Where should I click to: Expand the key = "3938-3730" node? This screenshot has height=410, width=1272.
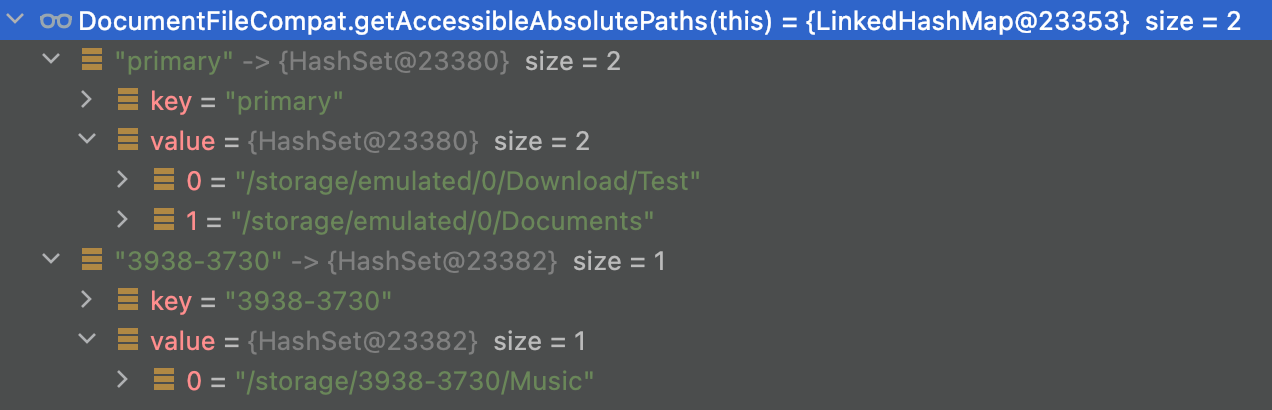pos(87,299)
